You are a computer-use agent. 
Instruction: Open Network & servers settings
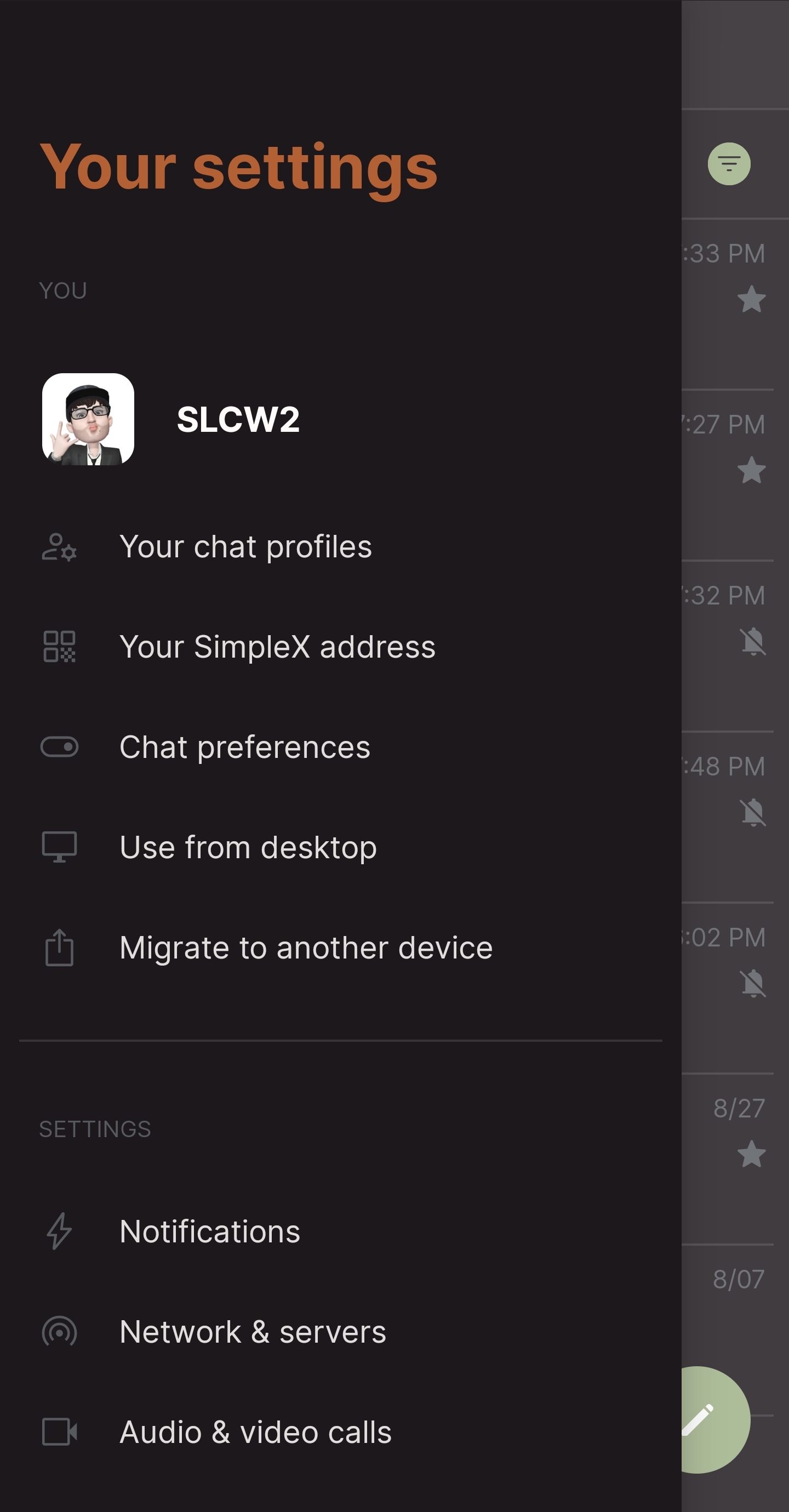click(x=253, y=1332)
